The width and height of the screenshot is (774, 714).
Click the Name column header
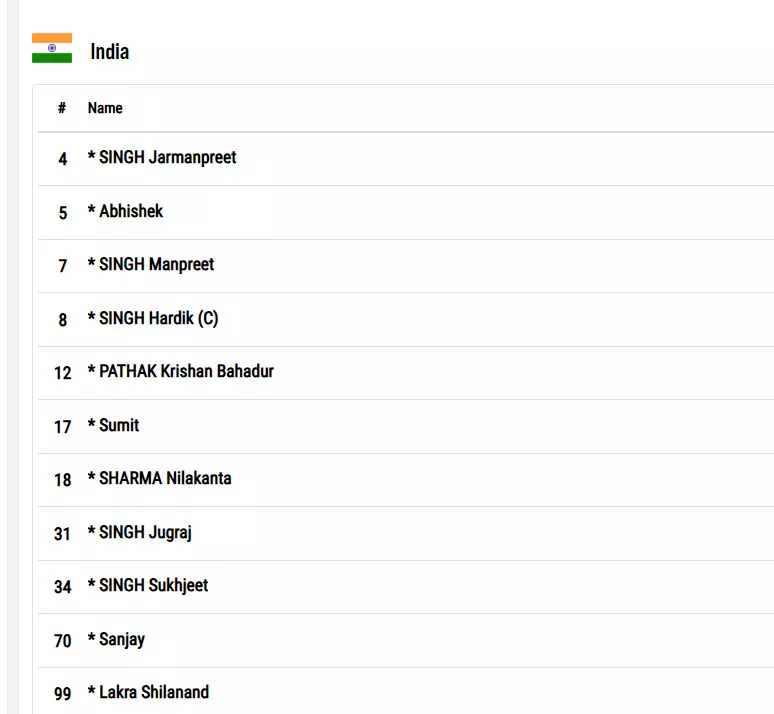[x=105, y=108]
